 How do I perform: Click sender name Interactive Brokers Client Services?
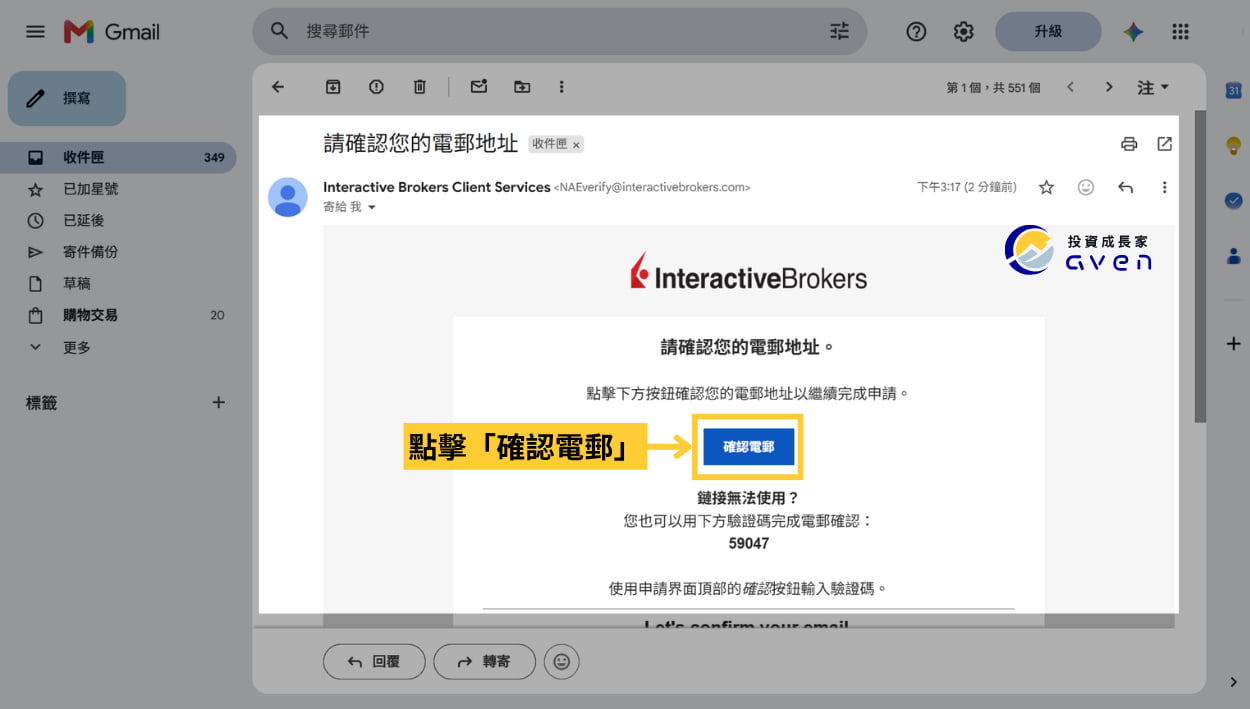point(437,187)
